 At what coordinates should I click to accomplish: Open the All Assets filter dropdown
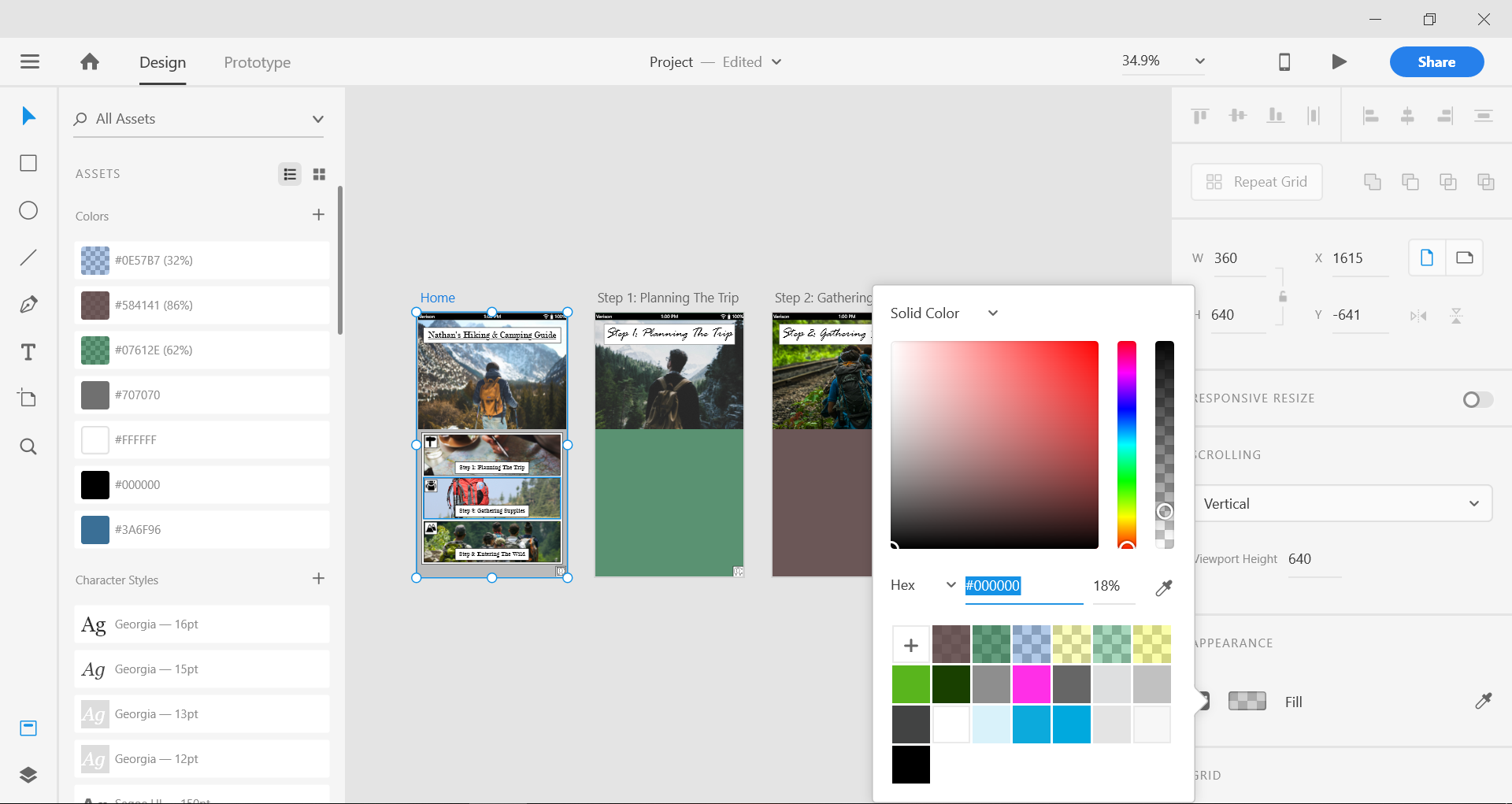[318, 119]
